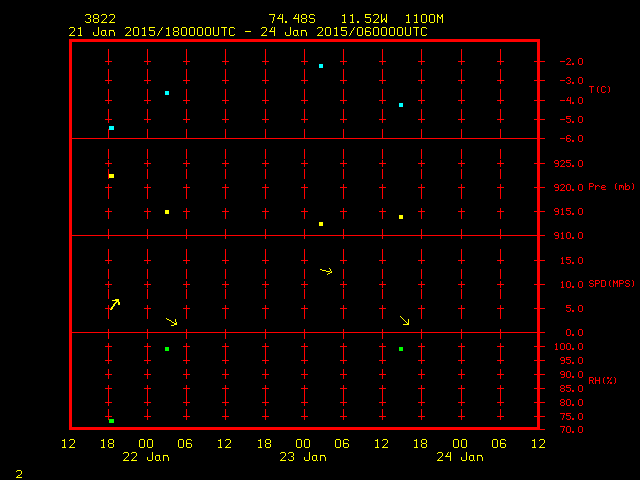Click the Pre (mb) pressure axis label
Viewport: 640px width, 480px height.
point(611,187)
